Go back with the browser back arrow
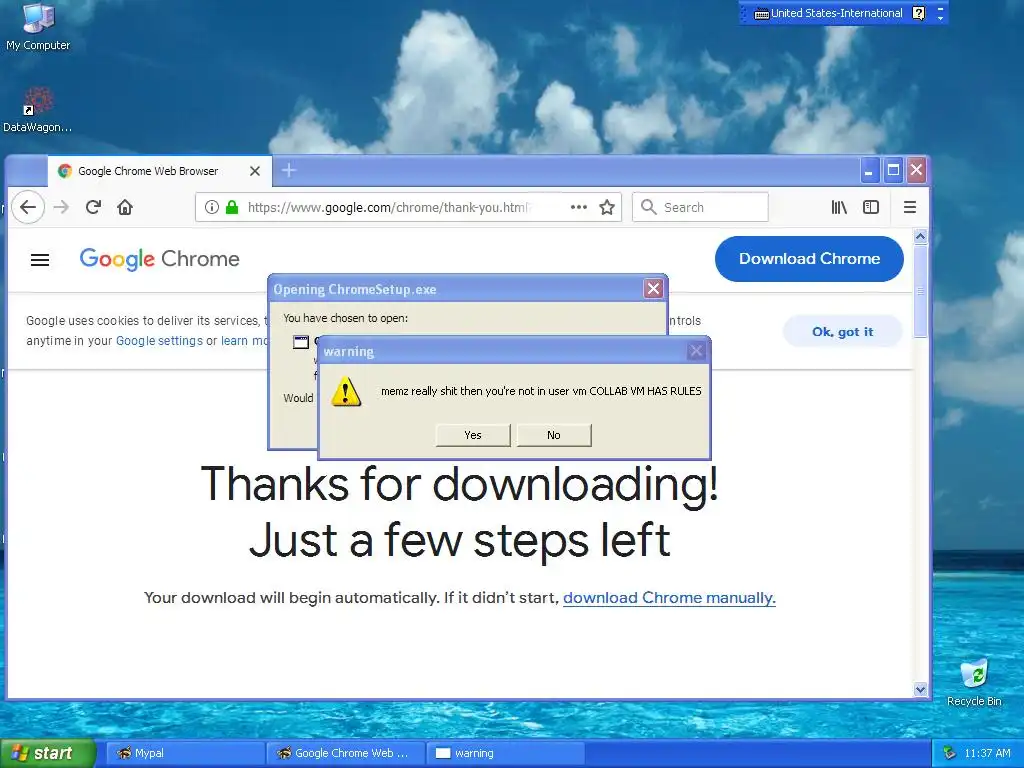Screen dimensions: 1024x768 (x=28, y=207)
